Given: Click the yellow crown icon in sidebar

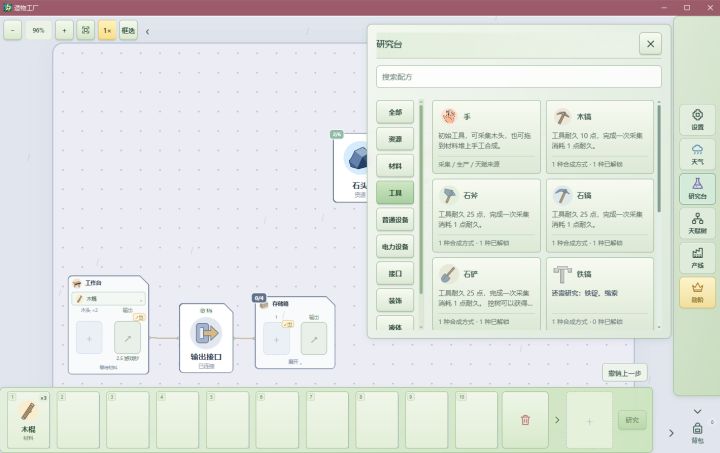Looking at the screenshot, I should click(697, 292).
